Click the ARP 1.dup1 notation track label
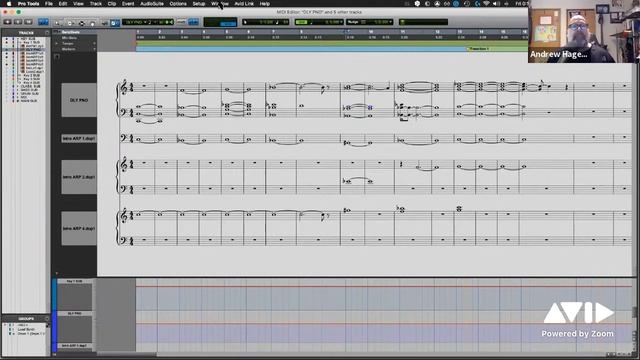This screenshot has width=640, height=360. coord(79,138)
